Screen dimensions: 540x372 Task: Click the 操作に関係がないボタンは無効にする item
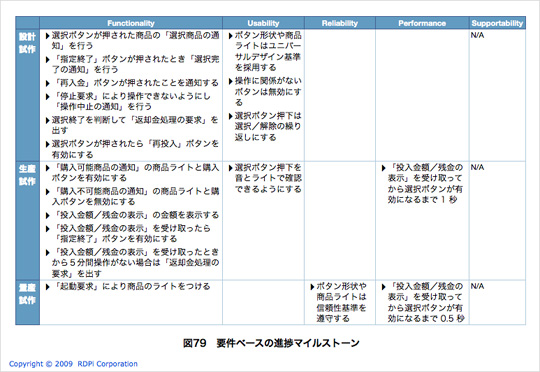(265, 92)
